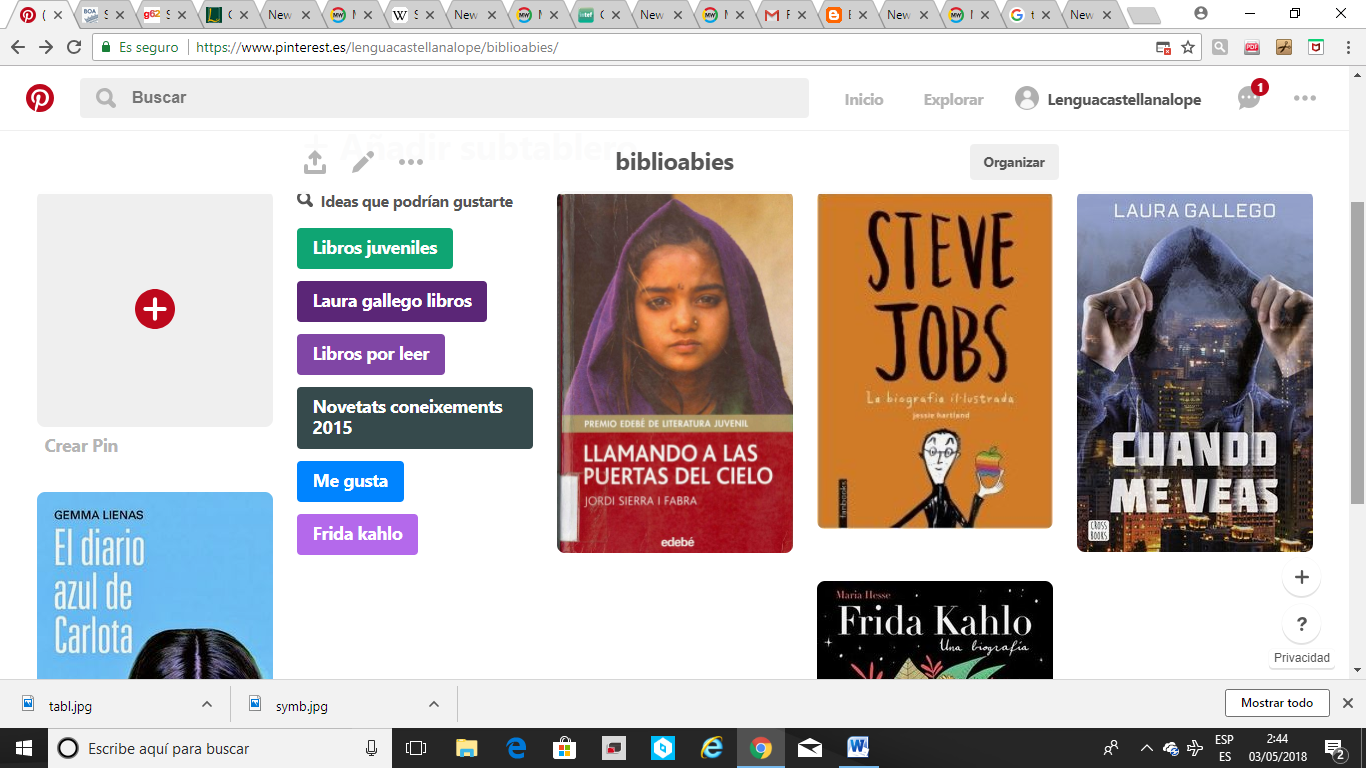Open board options three-dots beside pencil
The width and height of the screenshot is (1366, 768).
tap(411, 162)
